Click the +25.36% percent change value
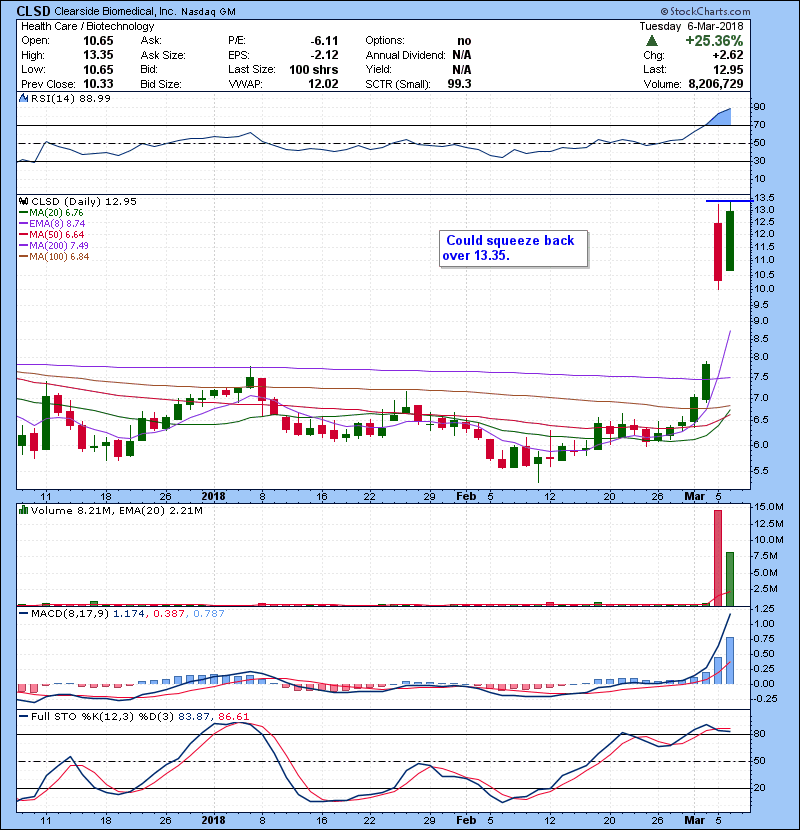The width and height of the screenshot is (800, 830). (714, 41)
